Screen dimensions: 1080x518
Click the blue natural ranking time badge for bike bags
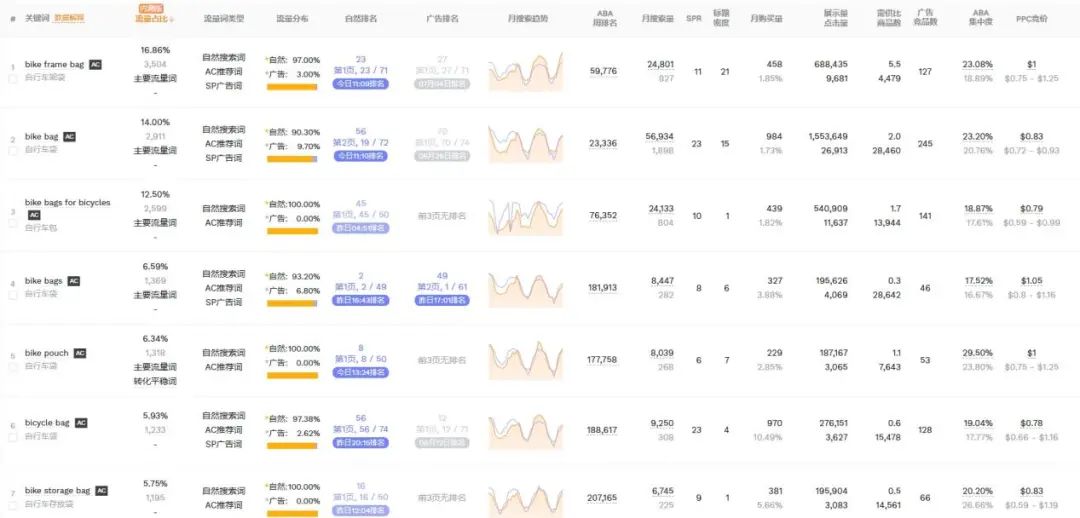tap(361, 300)
